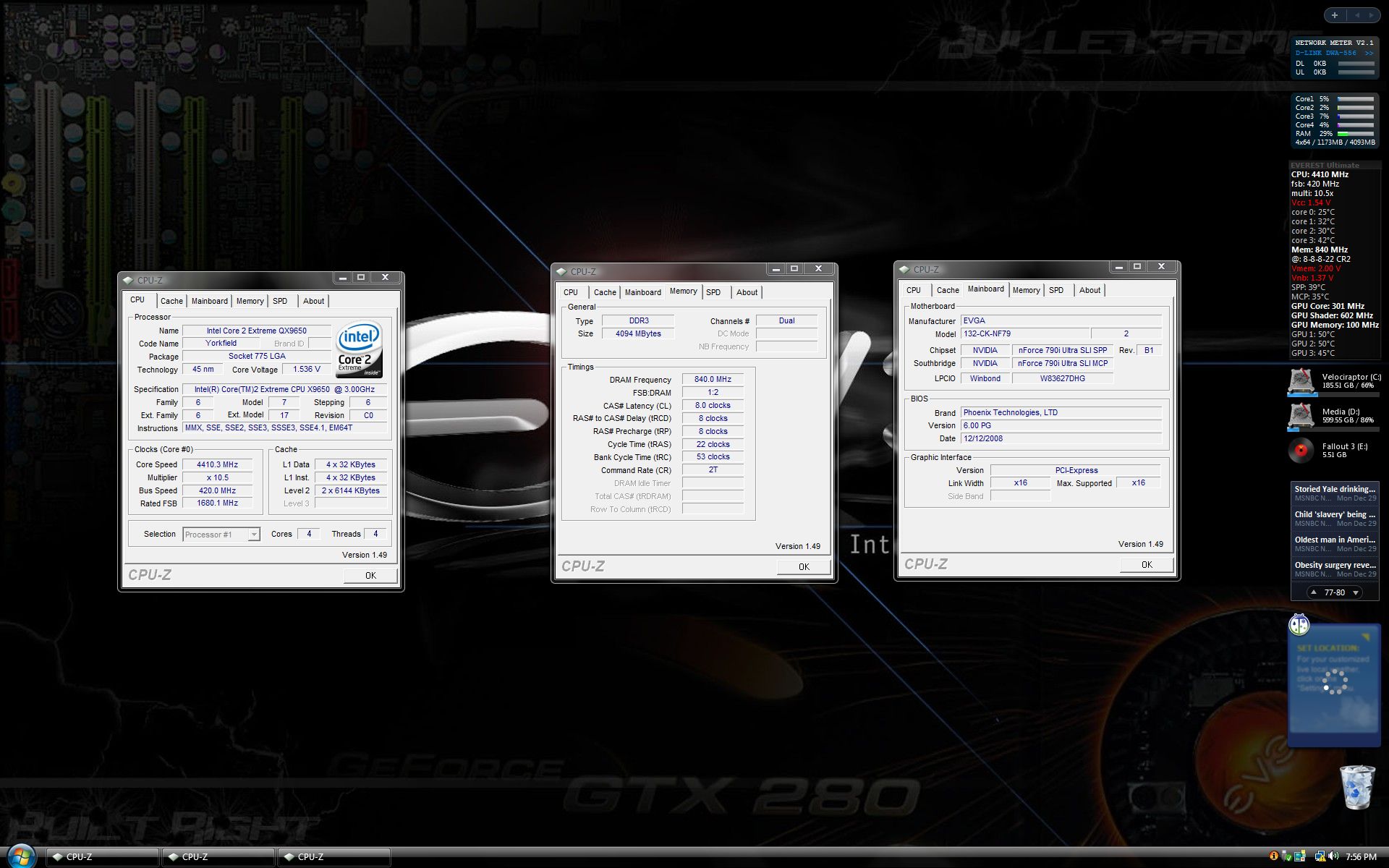1389x868 pixels.
Task: Click the icon in the right CPU-Z title bar
Action: coord(904,269)
